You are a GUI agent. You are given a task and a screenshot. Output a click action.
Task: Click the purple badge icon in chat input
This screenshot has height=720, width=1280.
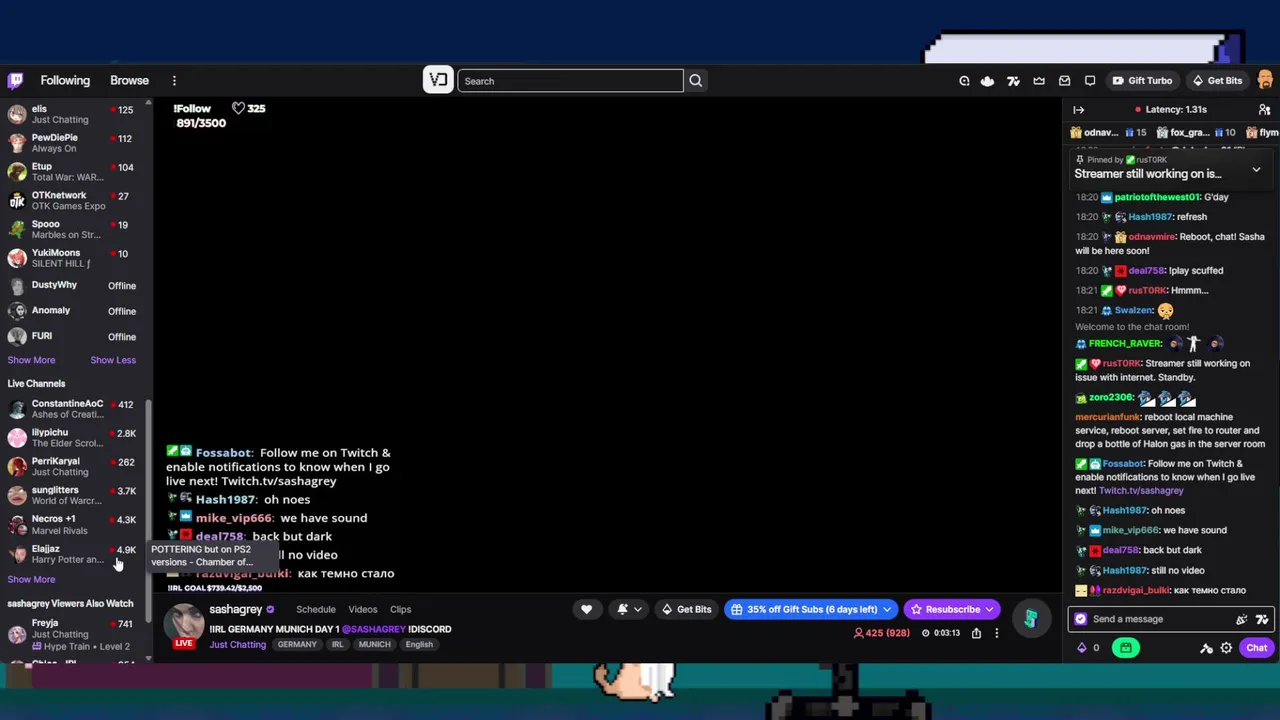coord(1080,619)
